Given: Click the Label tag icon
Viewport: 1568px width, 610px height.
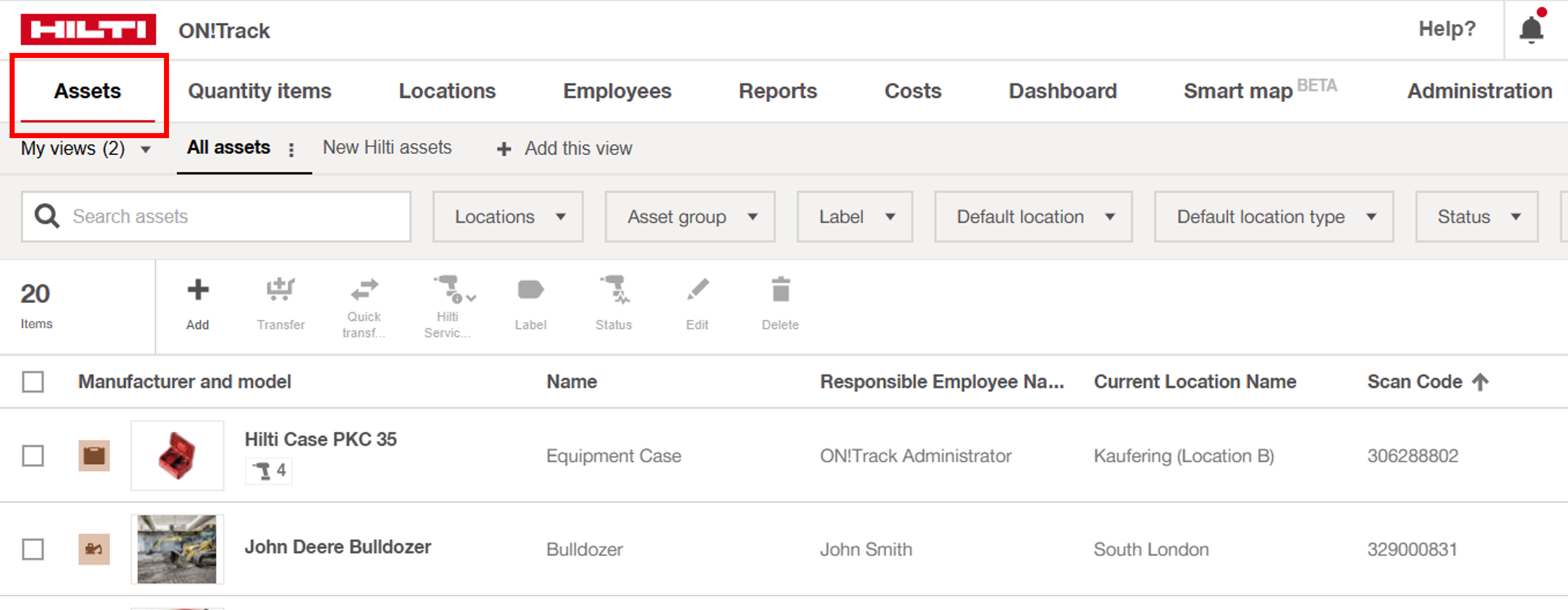Looking at the screenshot, I should 531,290.
